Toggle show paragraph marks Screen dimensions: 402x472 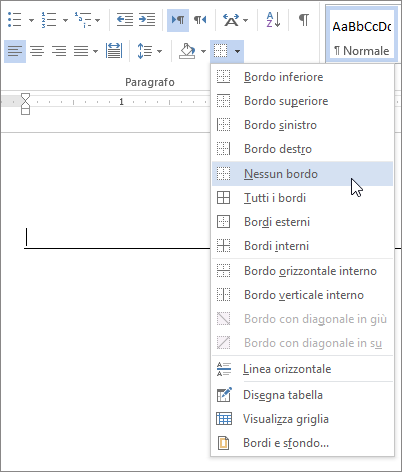[x=303, y=20]
